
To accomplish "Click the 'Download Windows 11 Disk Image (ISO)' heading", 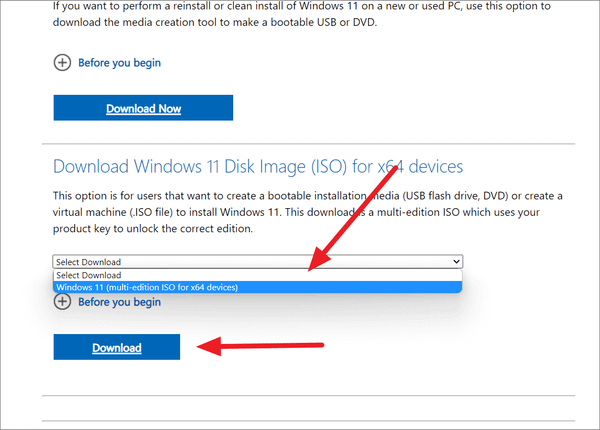I will 200,166.
